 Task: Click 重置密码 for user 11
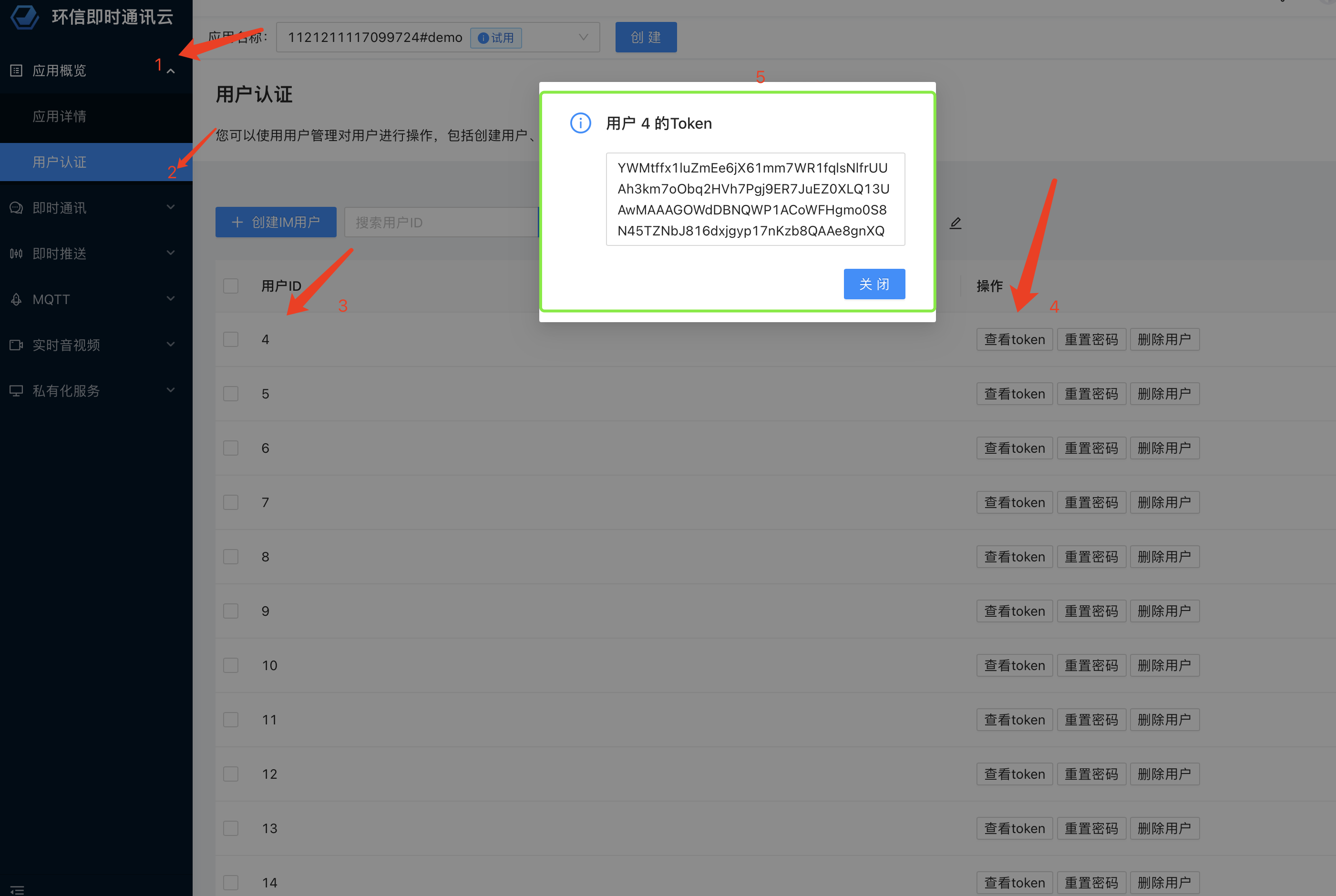pyautogui.click(x=1091, y=720)
